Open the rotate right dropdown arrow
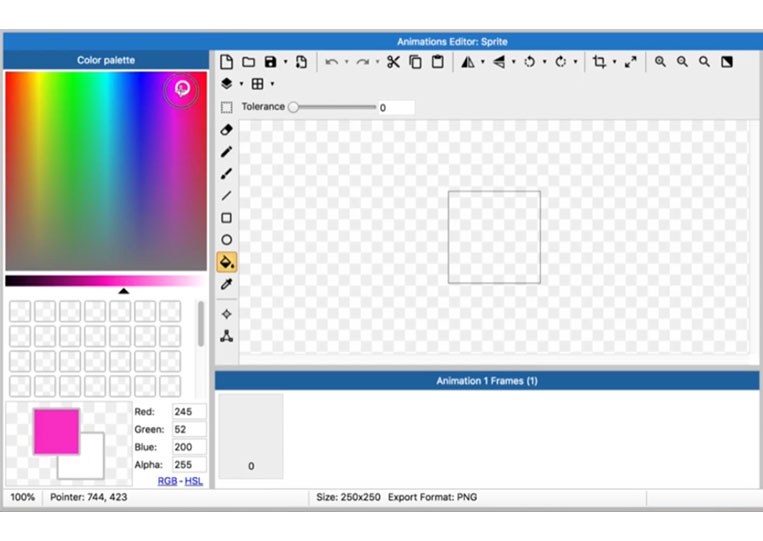The width and height of the screenshot is (763, 541). pyautogui.click(x=576, y=62)
